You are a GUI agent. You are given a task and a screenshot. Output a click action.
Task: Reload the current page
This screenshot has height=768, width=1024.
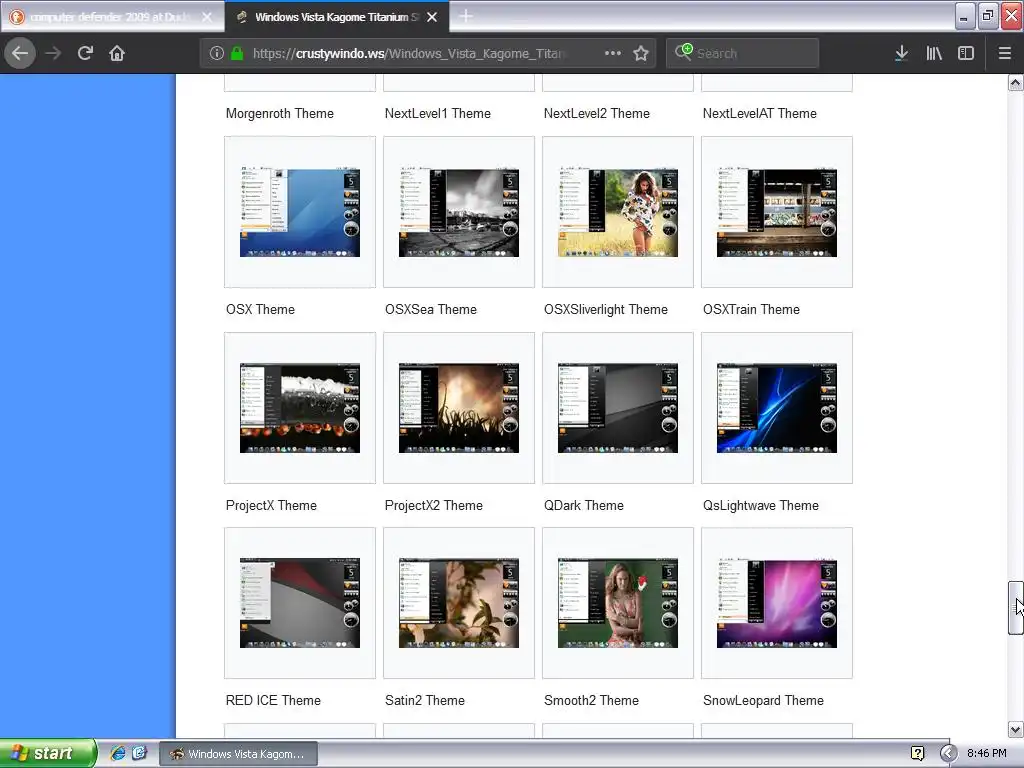pos(85,53)
